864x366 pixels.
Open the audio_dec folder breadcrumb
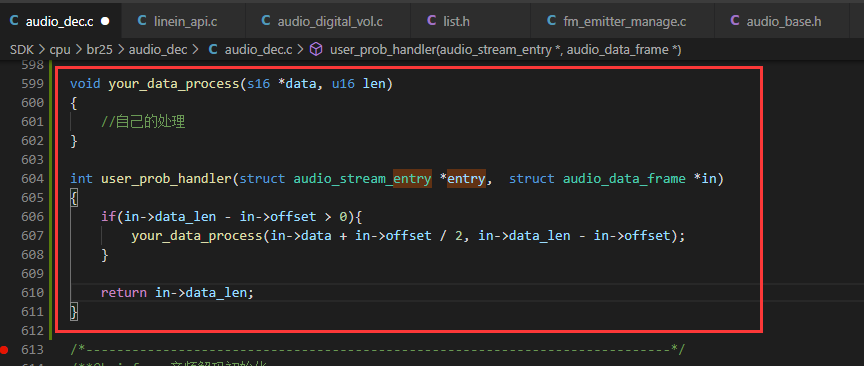158,50
